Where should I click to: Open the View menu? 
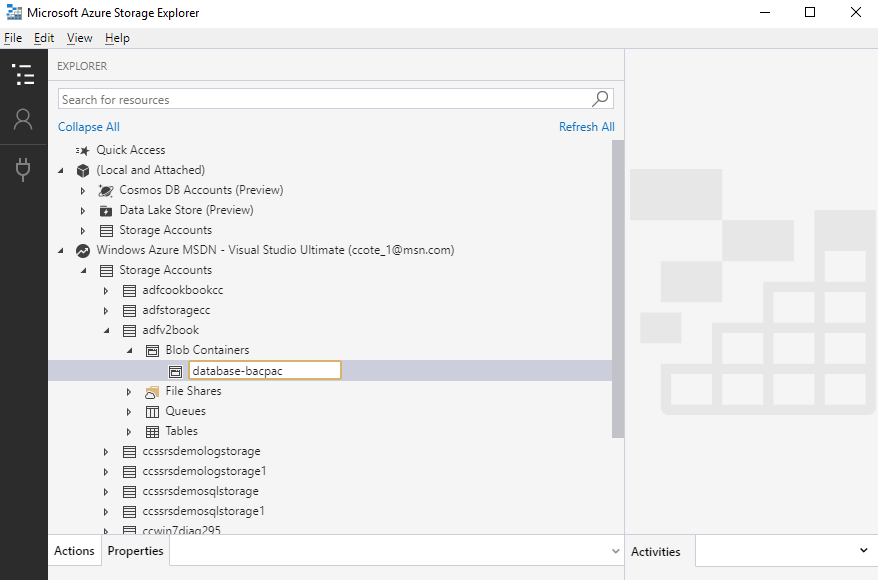pos(80,38)
